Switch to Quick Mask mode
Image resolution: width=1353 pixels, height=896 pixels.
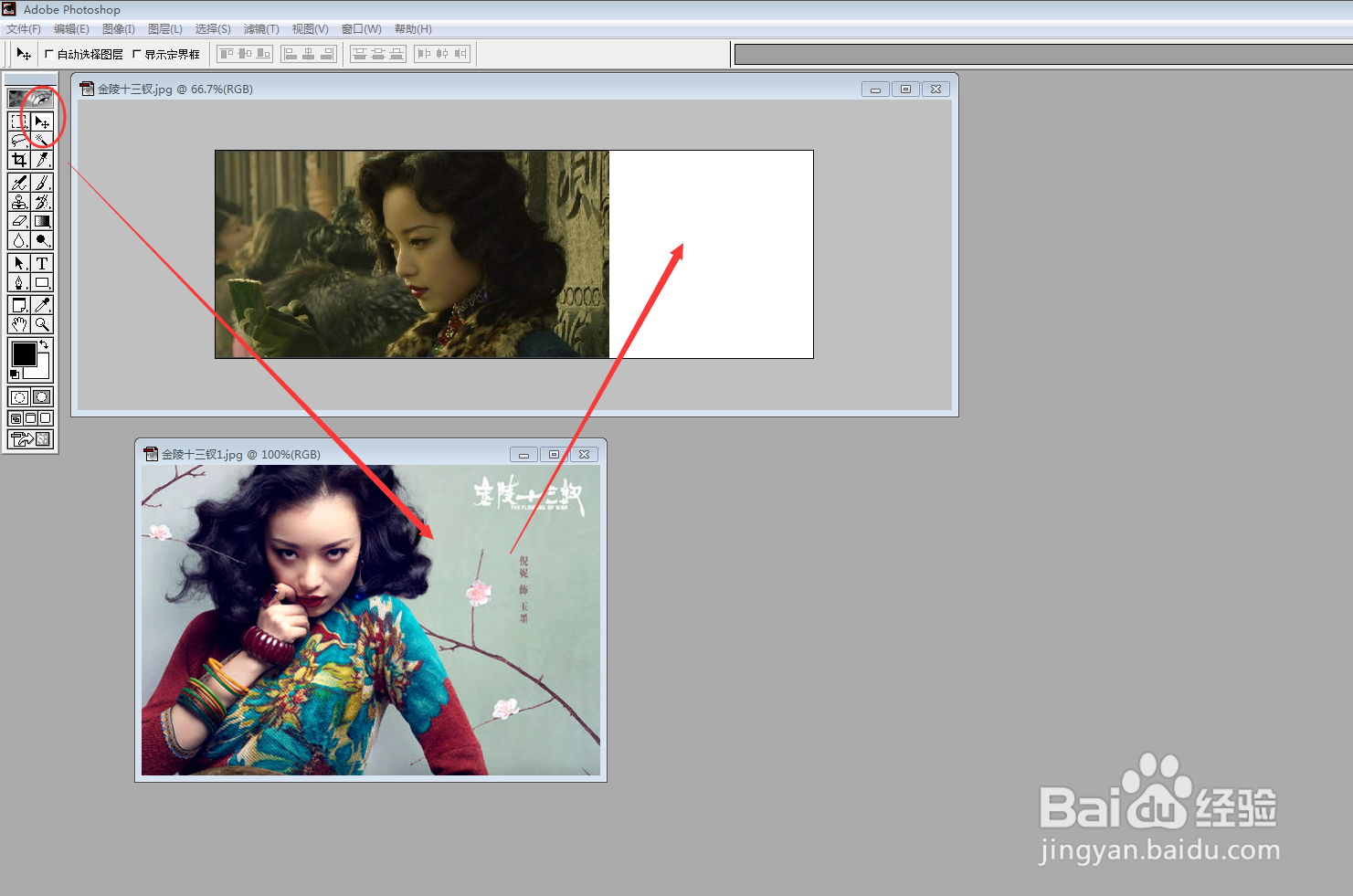(x=42, y=397)
